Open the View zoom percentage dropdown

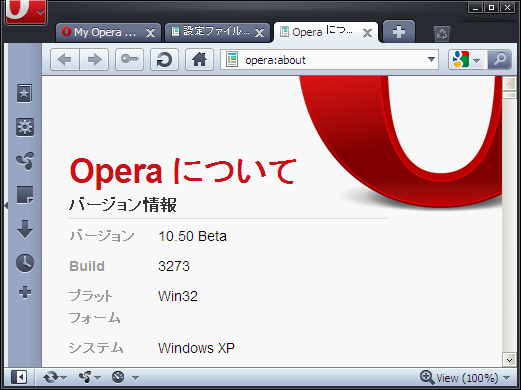click(x=507, y=378)
